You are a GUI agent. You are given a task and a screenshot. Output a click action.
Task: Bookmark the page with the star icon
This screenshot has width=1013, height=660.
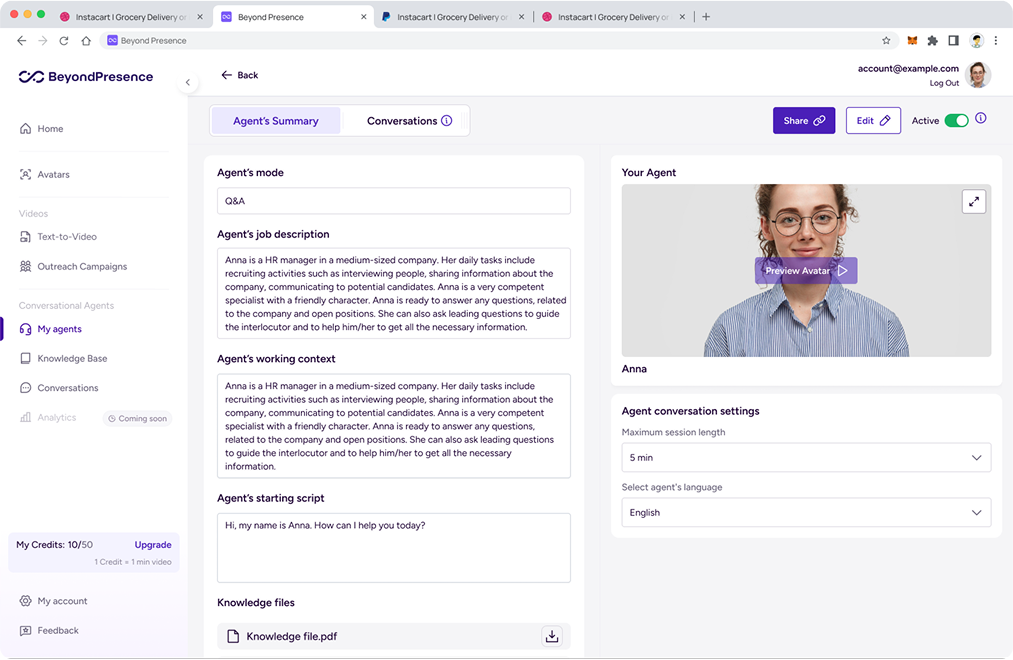point(886,40)
